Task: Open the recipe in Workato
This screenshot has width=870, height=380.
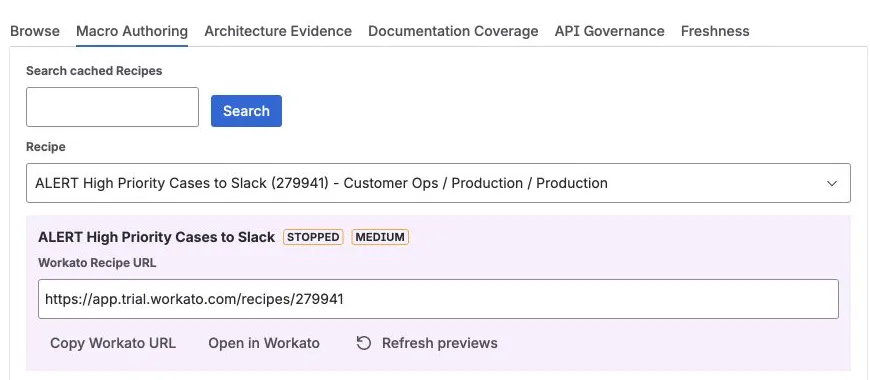Action: [x=264, y=343]
